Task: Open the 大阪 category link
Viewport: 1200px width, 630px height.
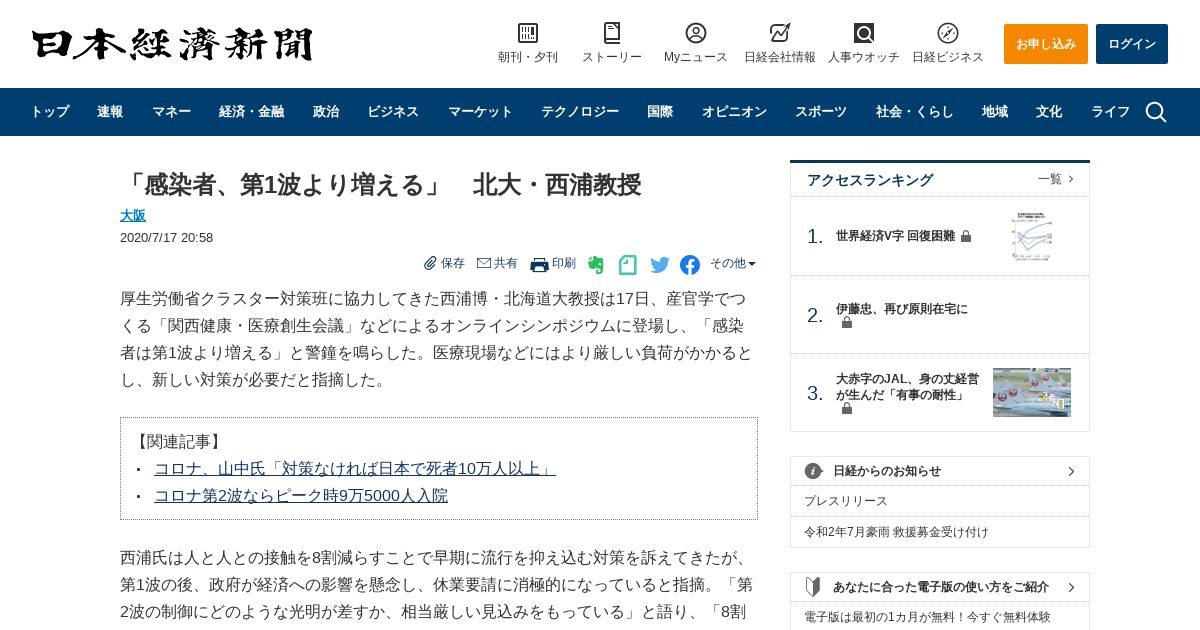Action: click(x=133, y=215)
